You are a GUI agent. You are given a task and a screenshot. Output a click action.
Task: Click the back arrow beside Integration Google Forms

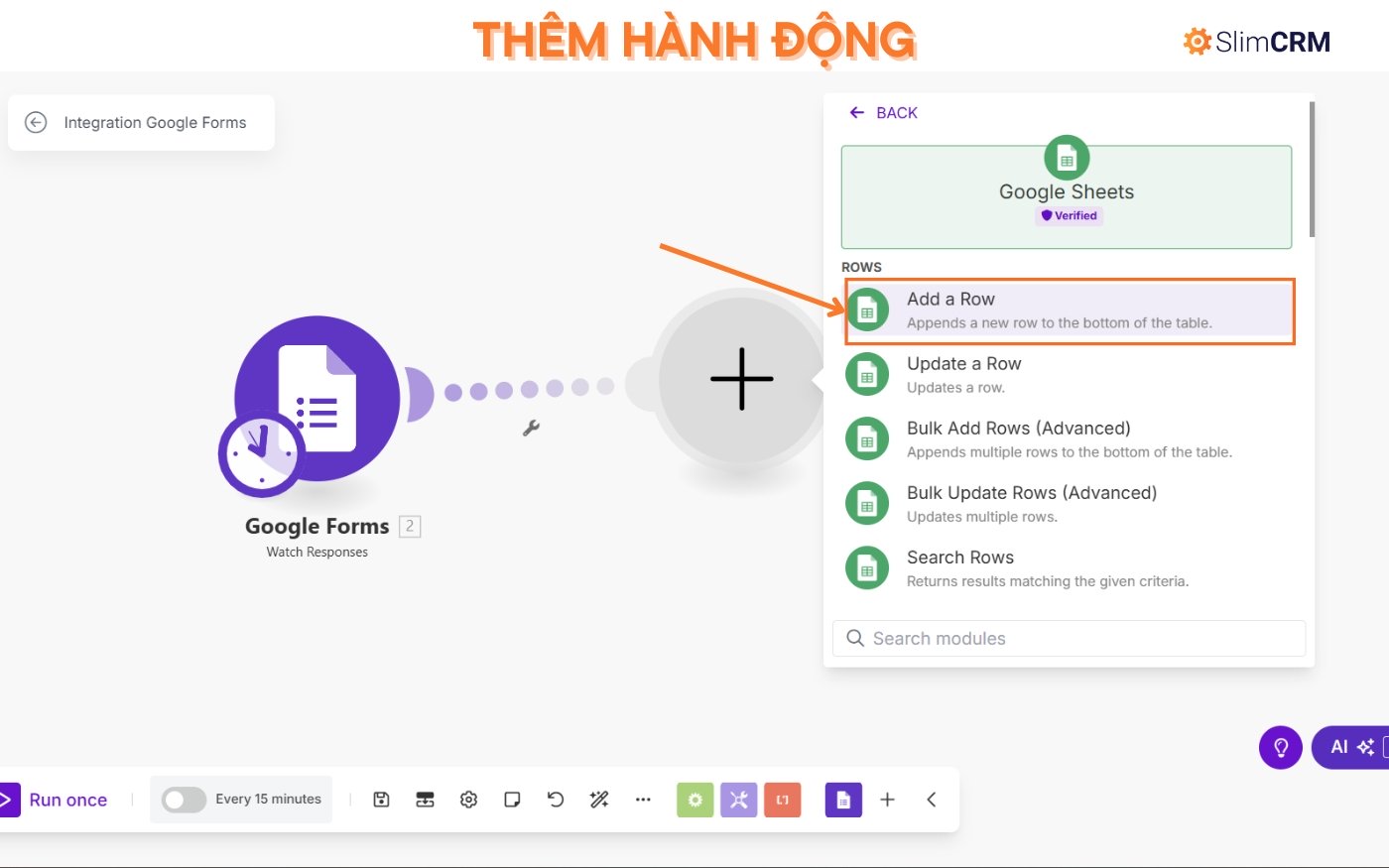[36, 122]
